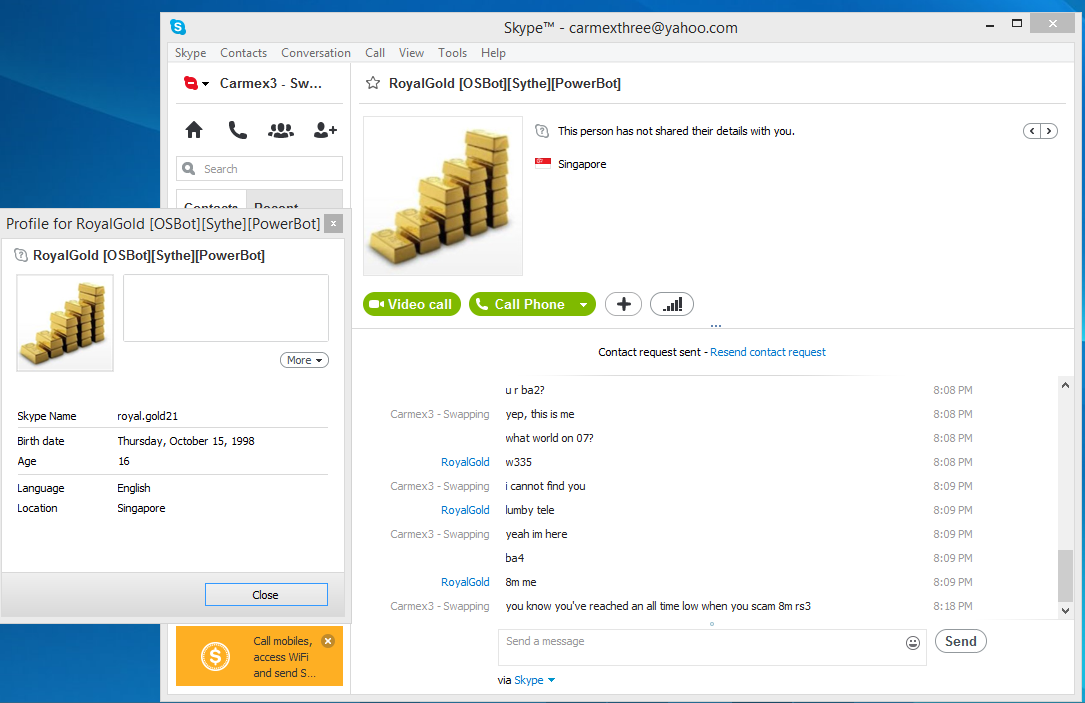Click the create group icon
Image resolution: width=1085 pixels, height=703 pixels.
(x=281, y=129)
